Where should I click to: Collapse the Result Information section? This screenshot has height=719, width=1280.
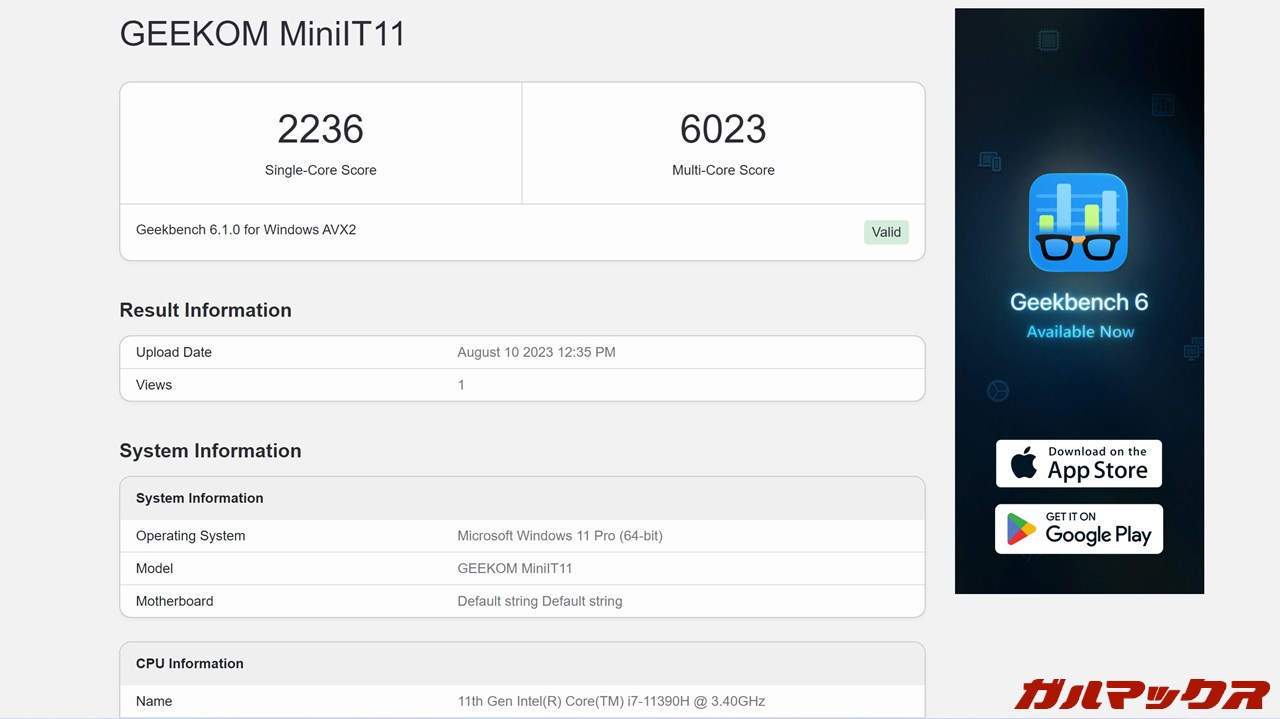click(x=205, y=310)
